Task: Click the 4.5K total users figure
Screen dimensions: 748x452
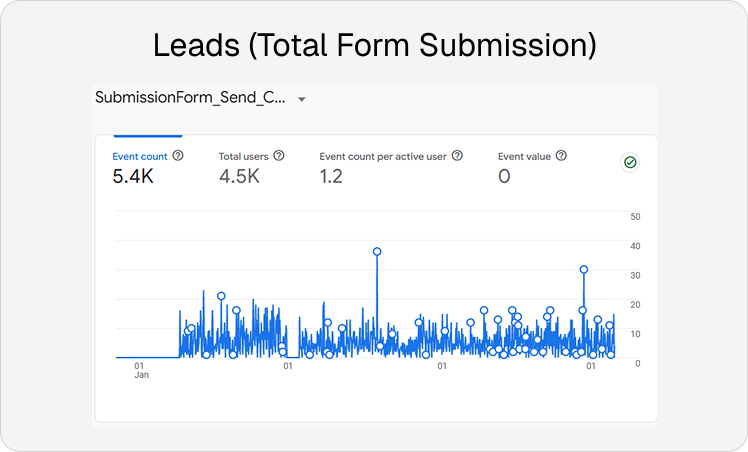Action: coord(240,177)
